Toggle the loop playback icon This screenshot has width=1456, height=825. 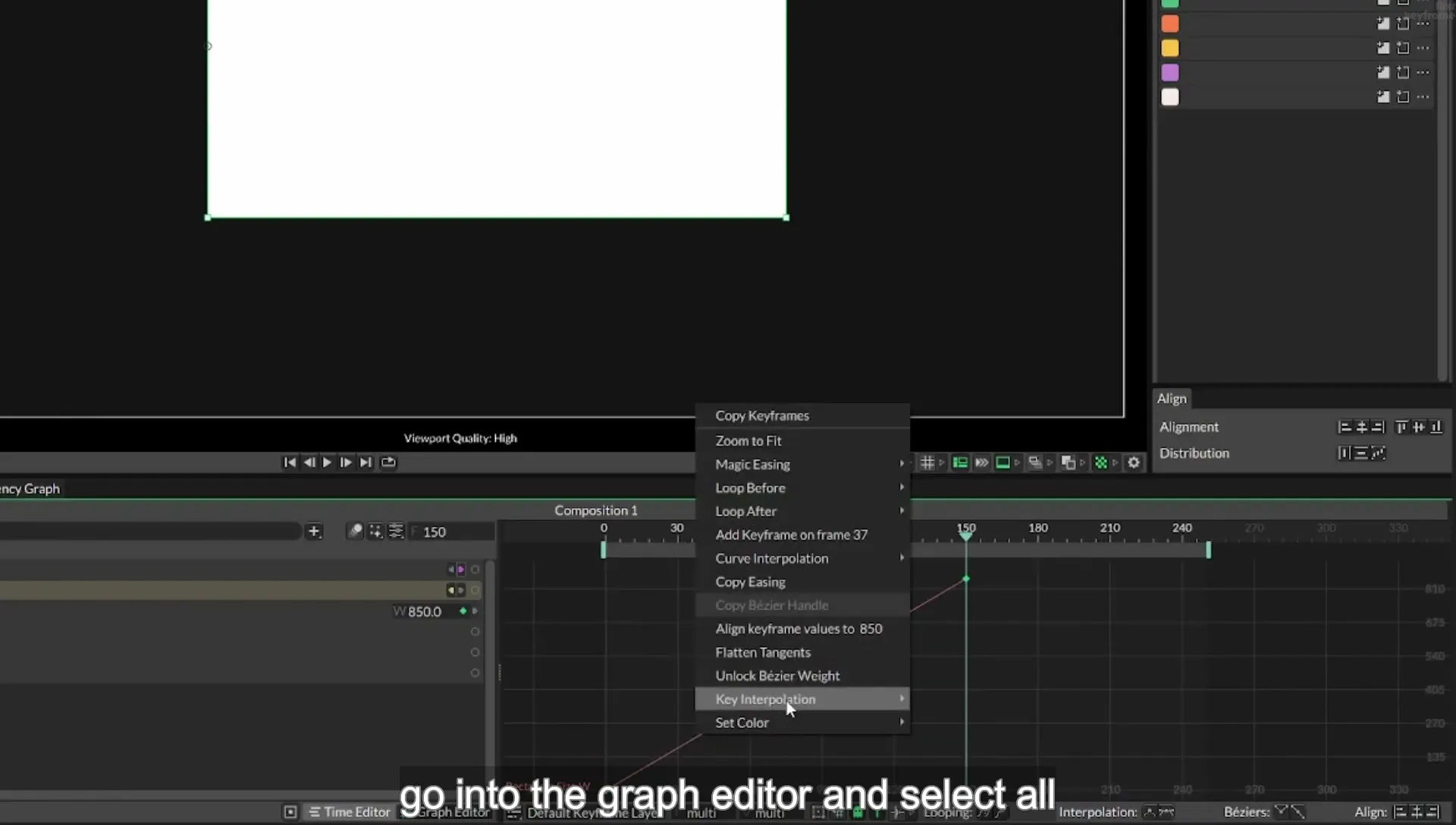click(388, 463)
